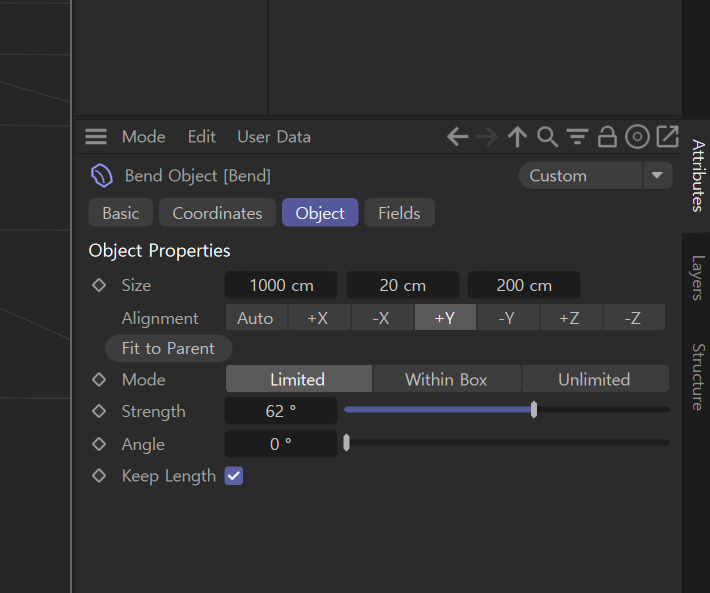
Task: Open the Mode menu
Action: pos(144,137)
